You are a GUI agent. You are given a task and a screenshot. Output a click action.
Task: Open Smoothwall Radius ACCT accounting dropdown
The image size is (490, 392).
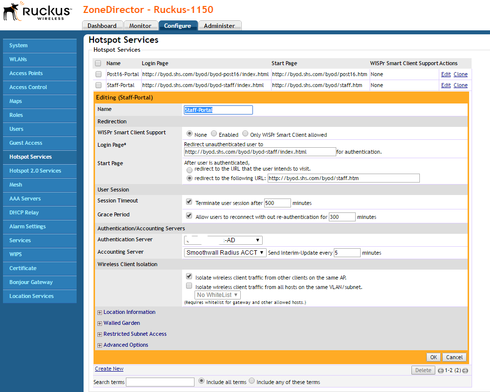225,253
